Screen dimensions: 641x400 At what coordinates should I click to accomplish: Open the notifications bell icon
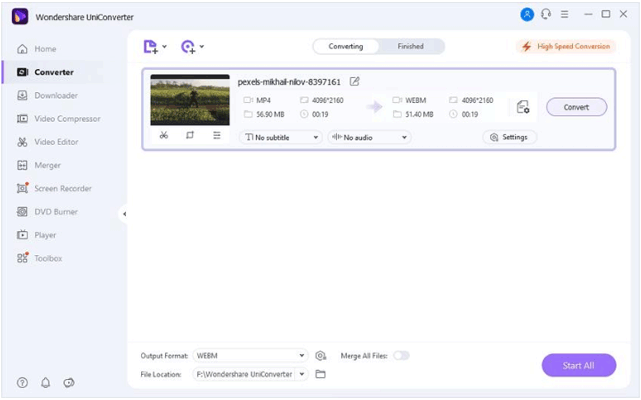[x=45, y=383]
